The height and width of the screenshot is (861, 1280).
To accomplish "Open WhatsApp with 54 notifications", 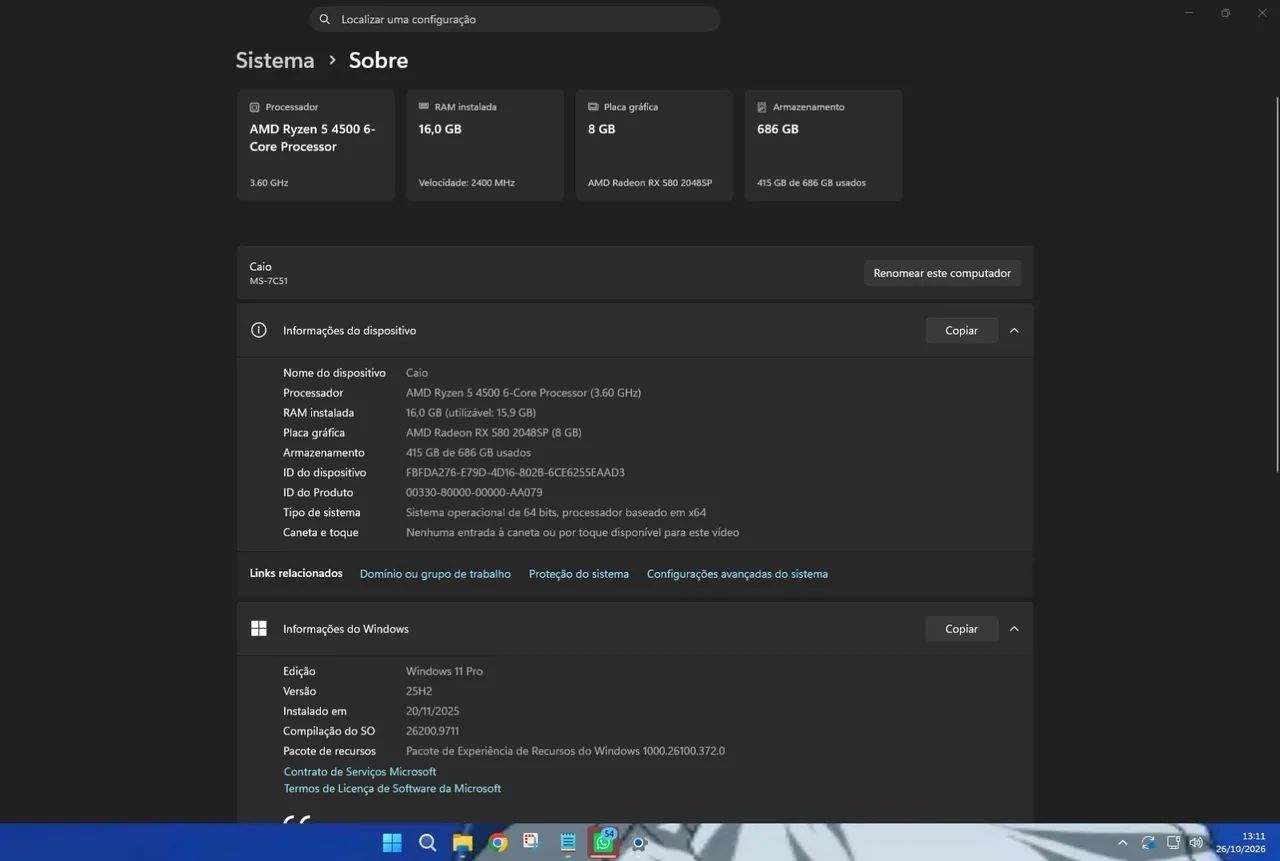I will coord(603,842).
